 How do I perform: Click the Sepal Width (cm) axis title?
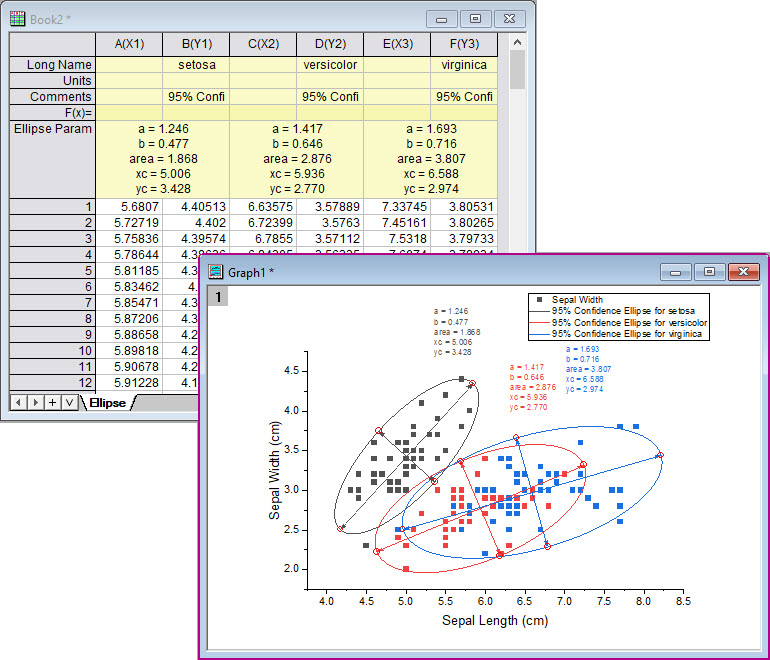tap(275, 469)
